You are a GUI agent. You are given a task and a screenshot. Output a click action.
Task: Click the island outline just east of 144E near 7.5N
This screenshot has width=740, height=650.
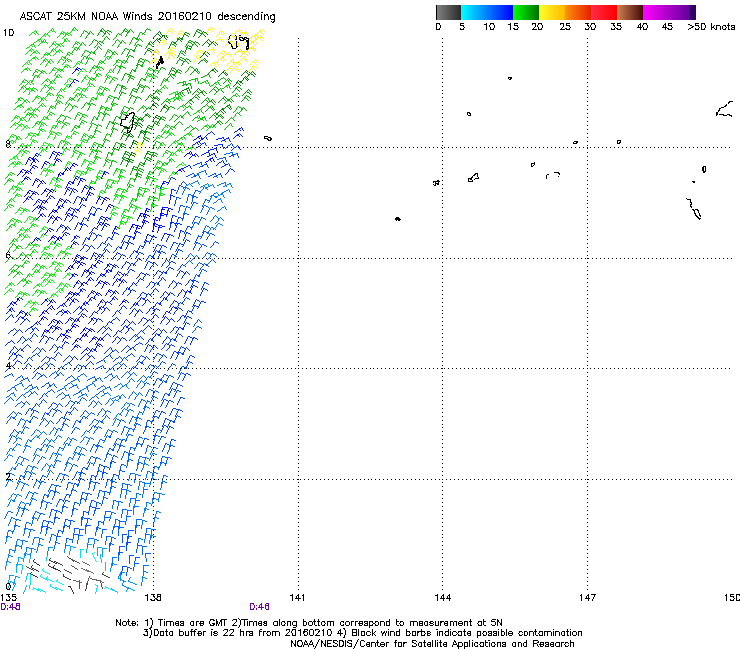click(x=474, y=177)
